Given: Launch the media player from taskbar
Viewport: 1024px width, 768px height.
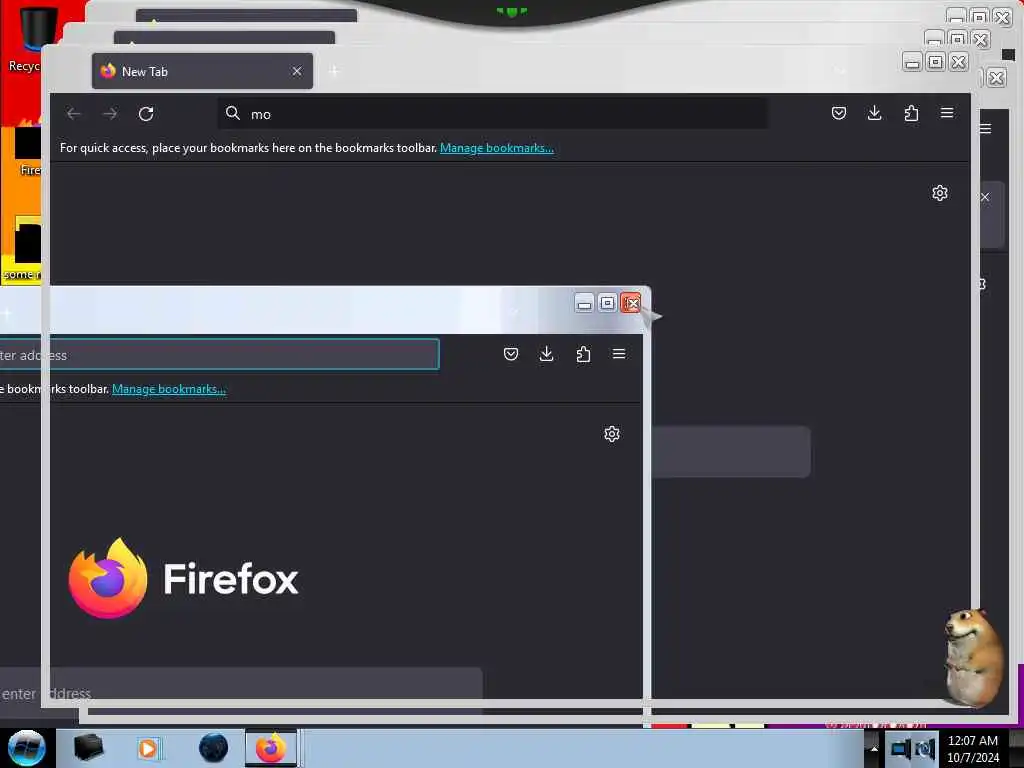Looking at the screenshot, I should click(x=148, y=748).
